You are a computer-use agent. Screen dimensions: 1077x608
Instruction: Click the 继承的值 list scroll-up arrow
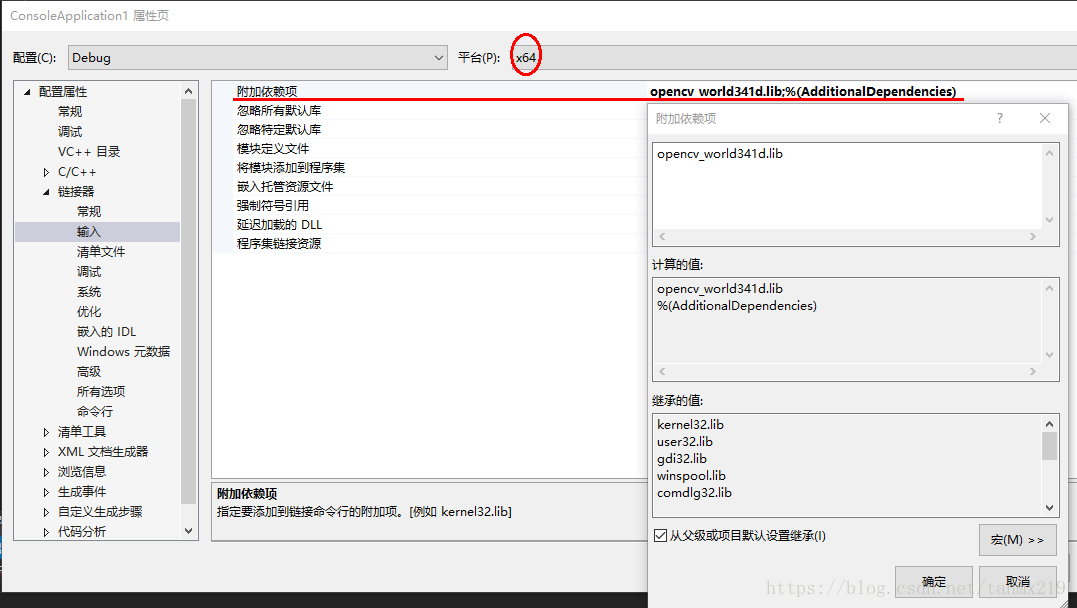[x=1050, y=424]
